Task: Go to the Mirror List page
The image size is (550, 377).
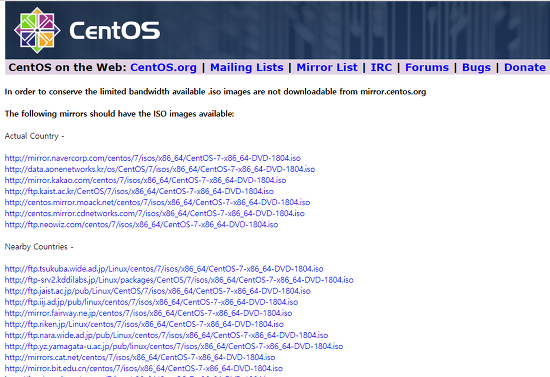Action: pos(327,67)
